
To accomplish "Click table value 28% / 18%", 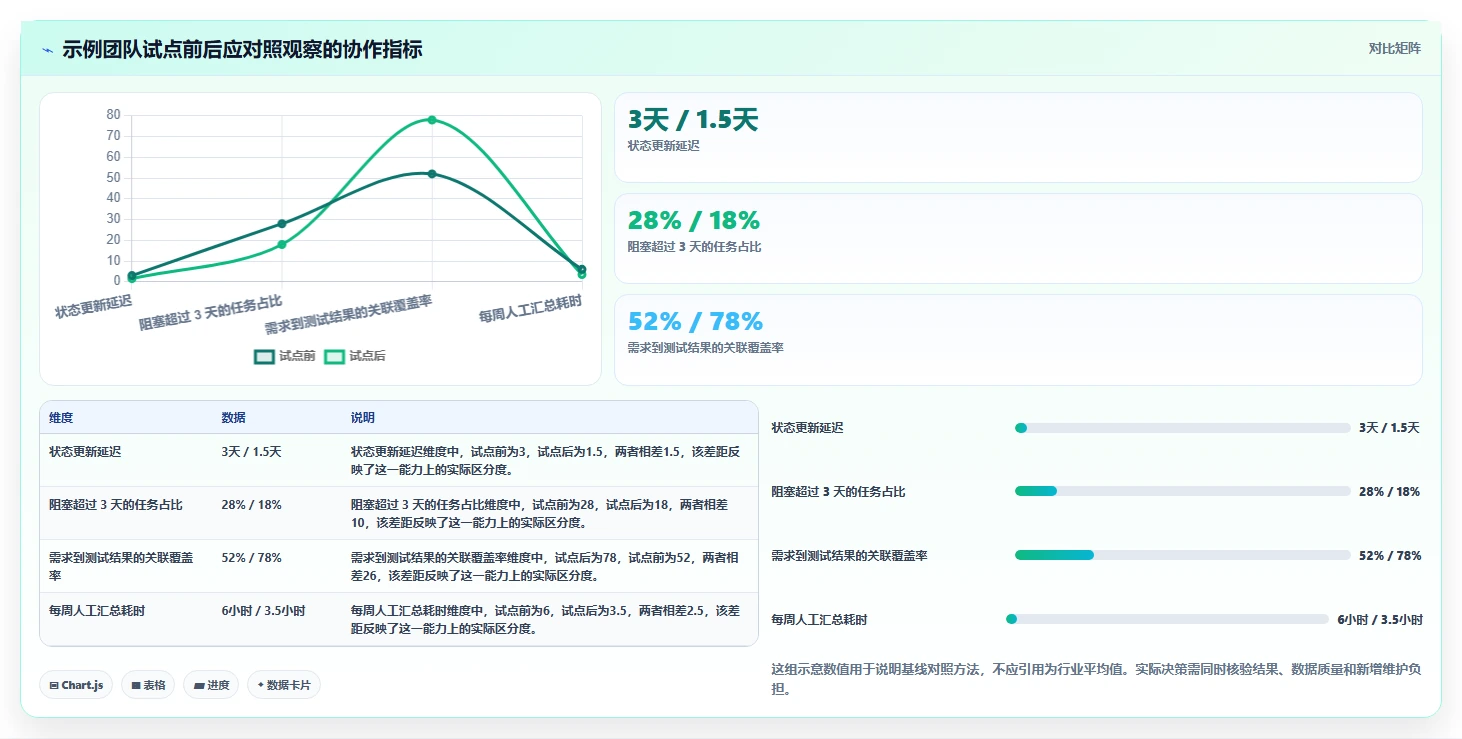I will pyautogui.click(x=251, y=504).
